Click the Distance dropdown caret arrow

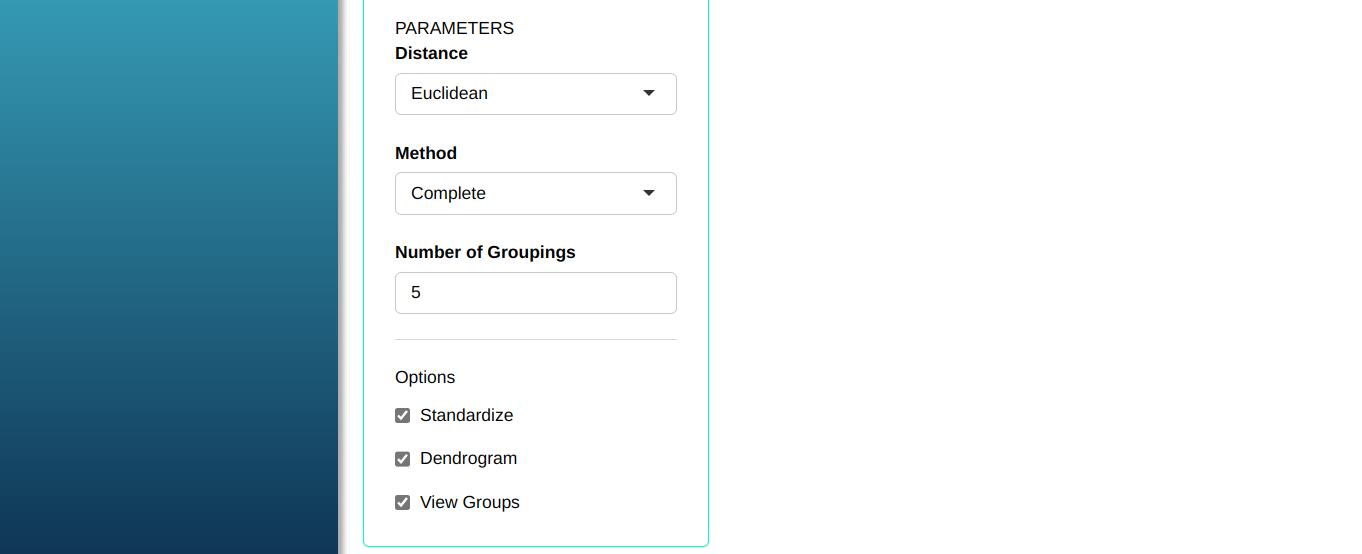click(649, 93)
